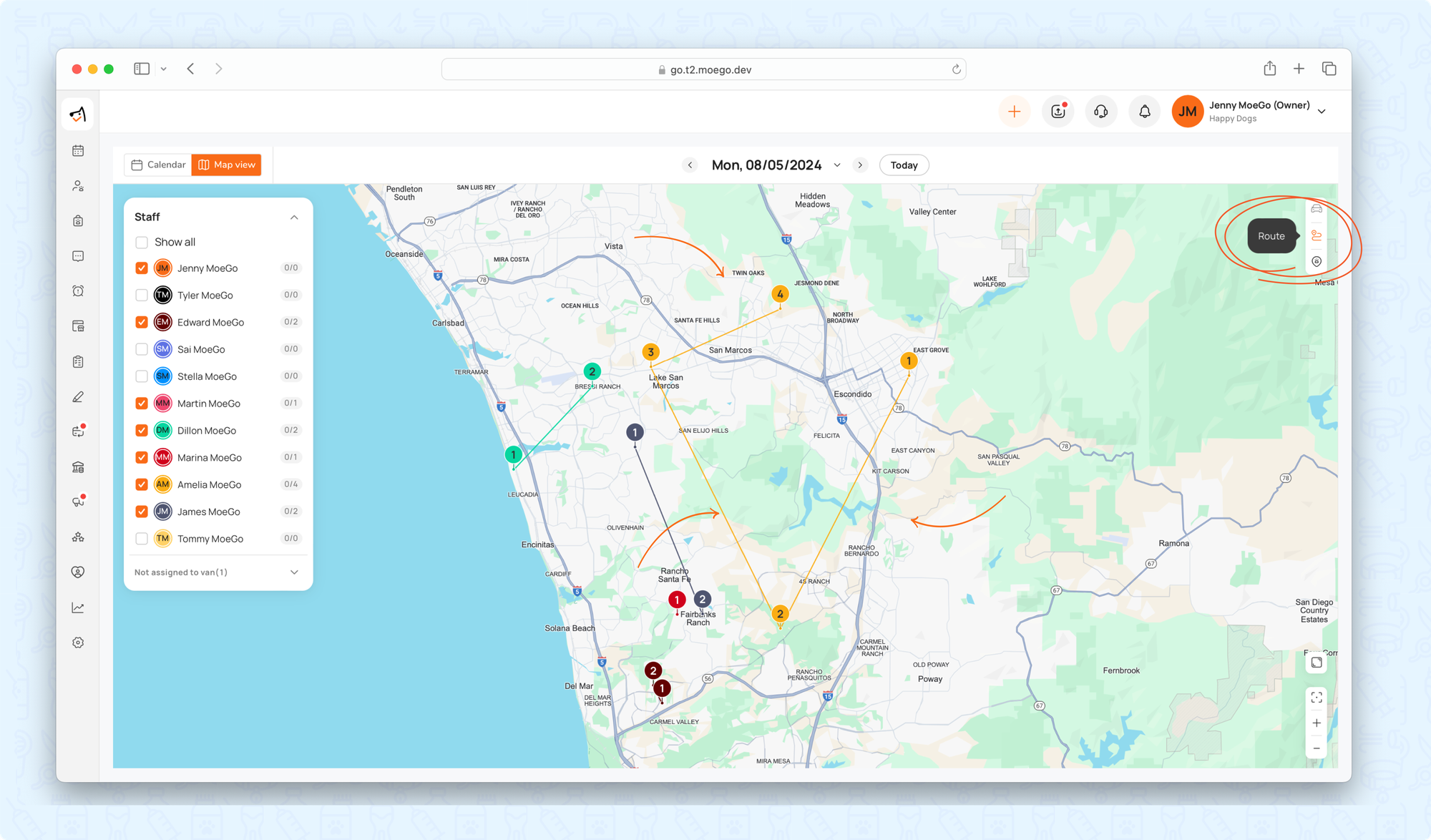Expand Not assigned to van section
This screenshot has height=840, width=1431.
(x=294, y=572)
